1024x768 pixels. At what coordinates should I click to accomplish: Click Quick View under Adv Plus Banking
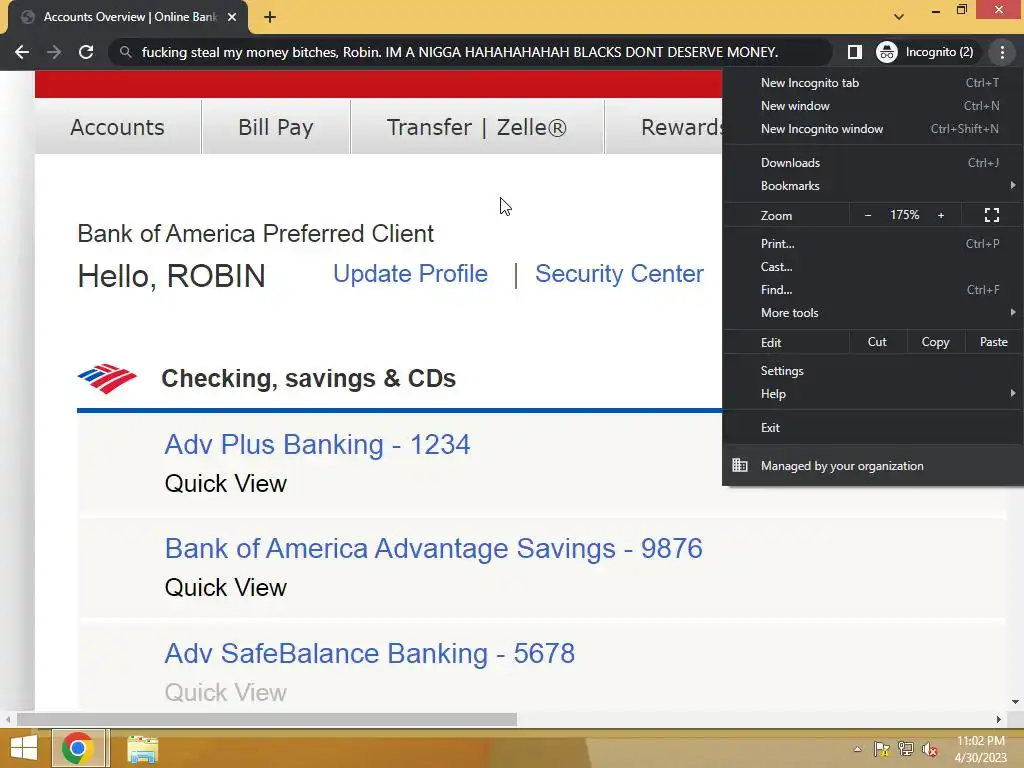pos(225,484)
